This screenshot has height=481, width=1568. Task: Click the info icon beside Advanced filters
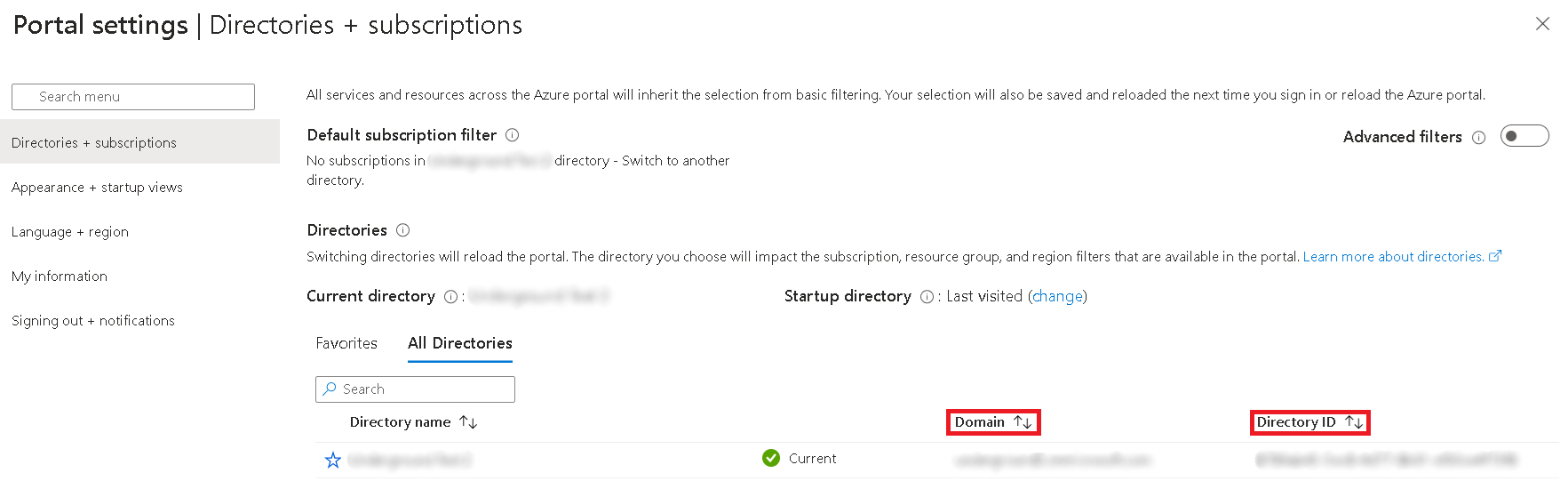(1478, 137)
